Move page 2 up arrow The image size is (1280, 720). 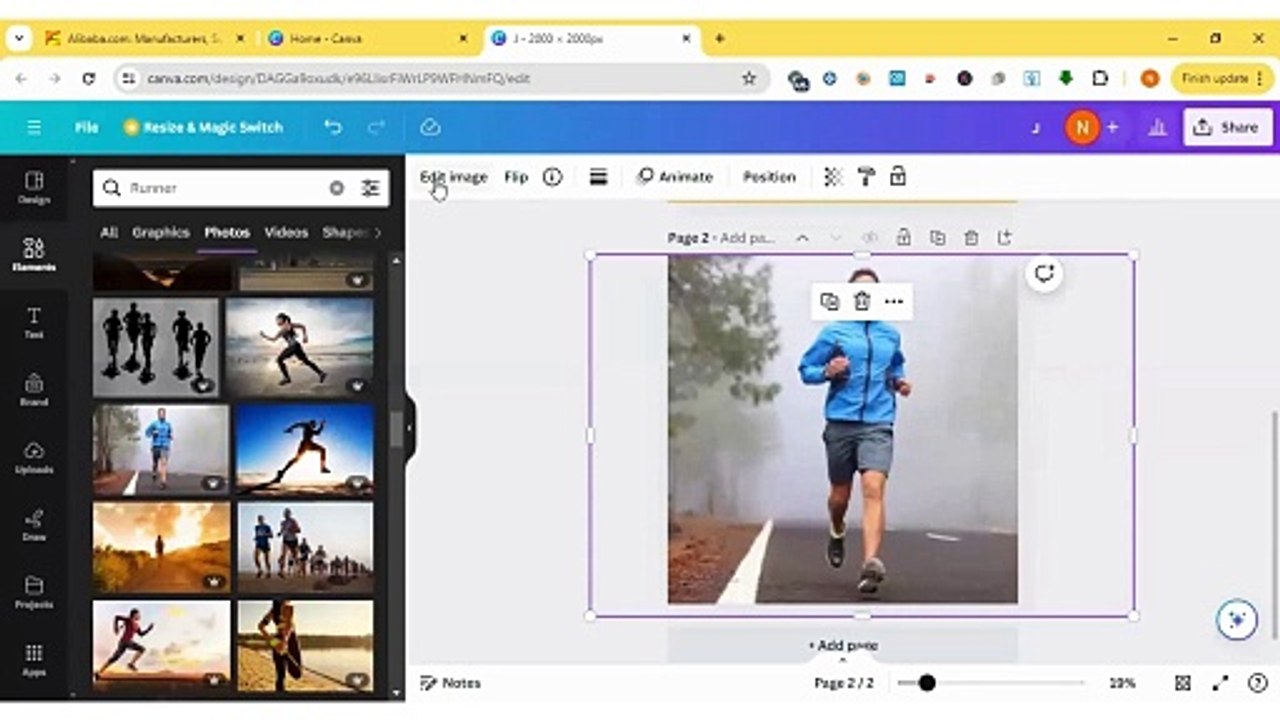point(802,238)
